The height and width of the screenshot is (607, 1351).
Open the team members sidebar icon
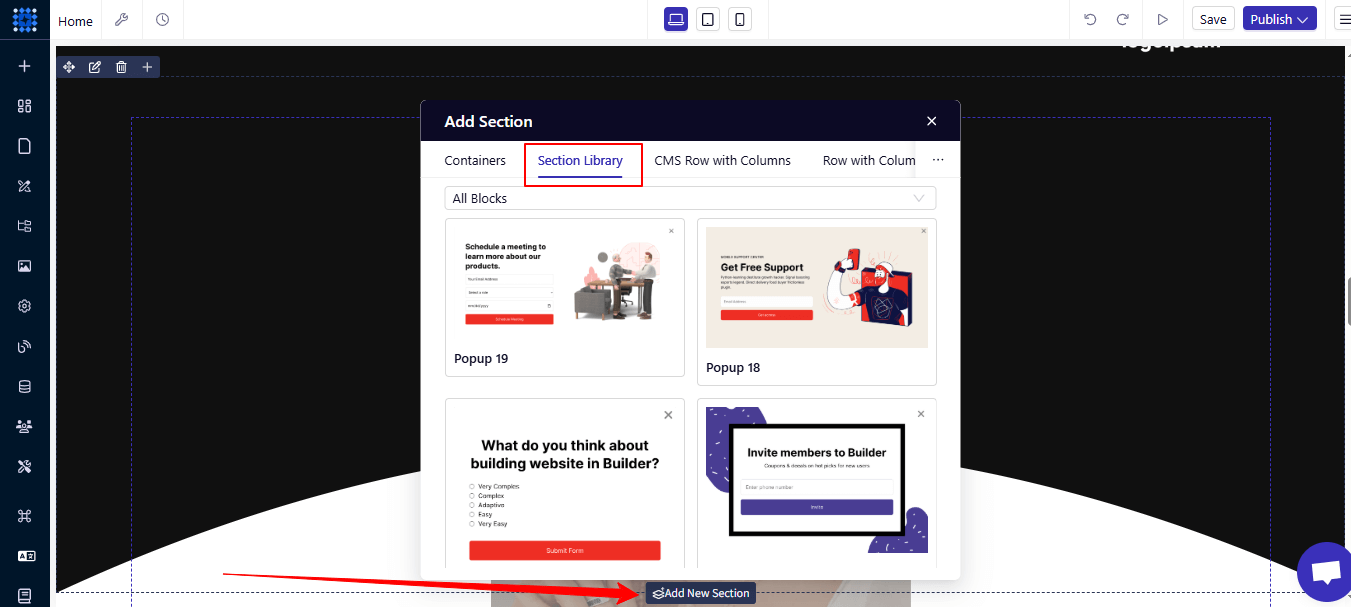pos(25,426)
